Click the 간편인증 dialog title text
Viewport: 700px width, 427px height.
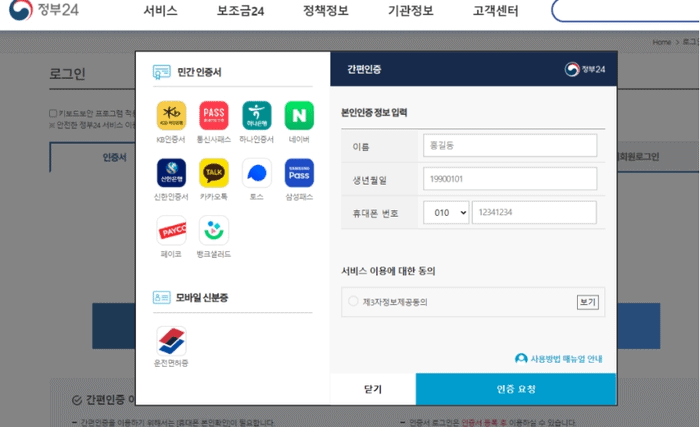click(x=364, y=69)
